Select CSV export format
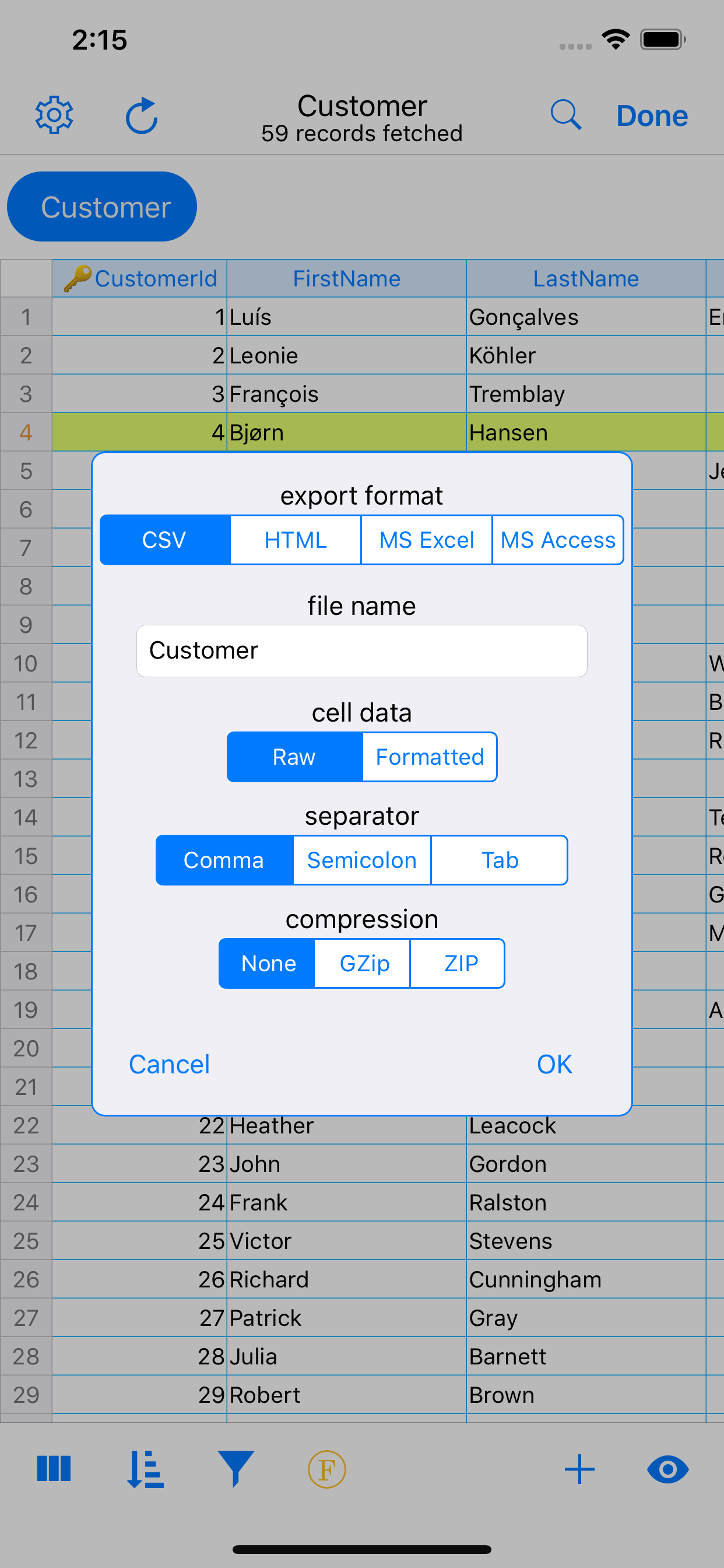Image resolution: width=724 pixels, height=1568 pixels. click(165, 540)
